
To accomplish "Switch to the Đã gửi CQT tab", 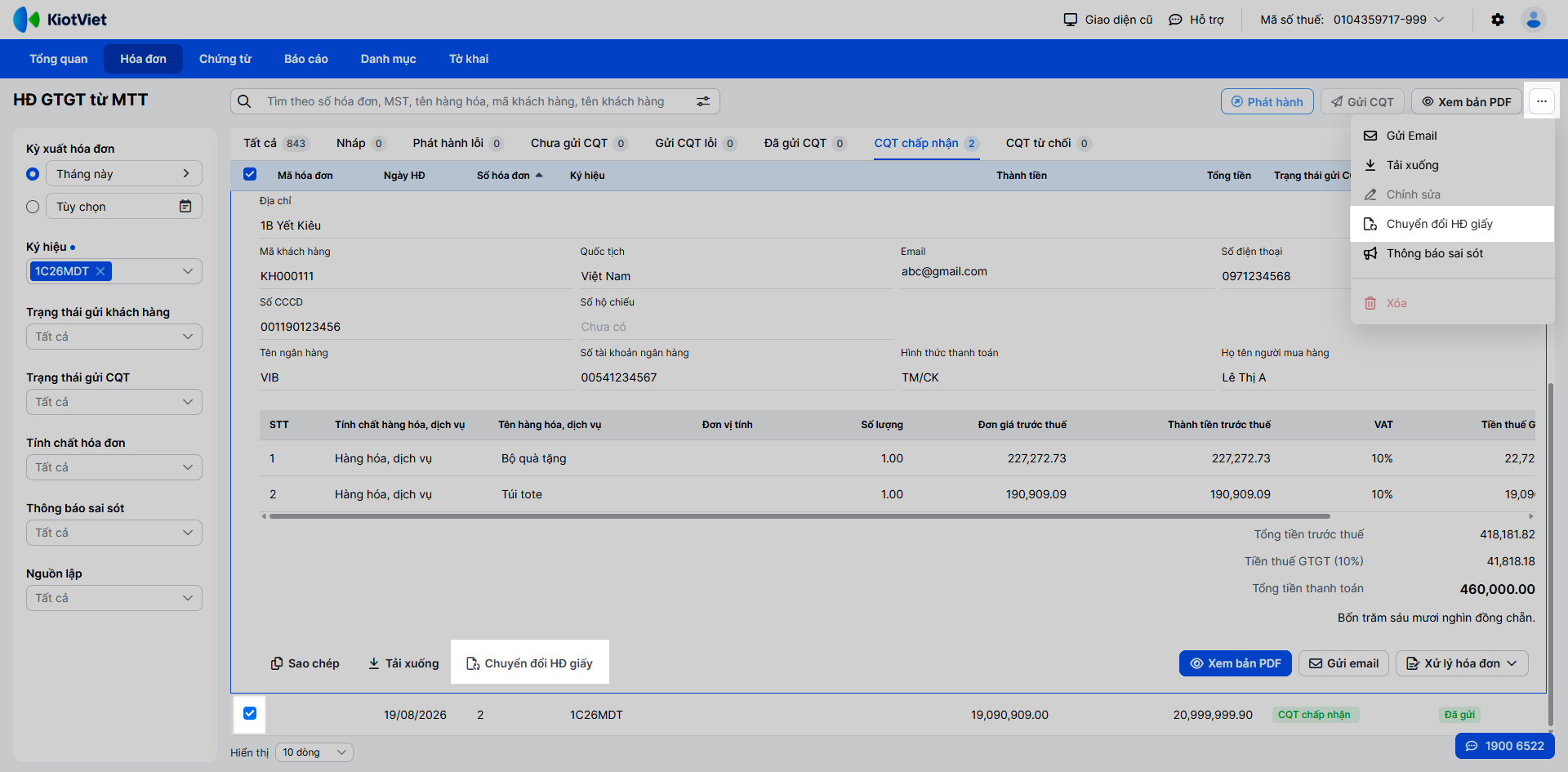I will [x=805, y=143].
